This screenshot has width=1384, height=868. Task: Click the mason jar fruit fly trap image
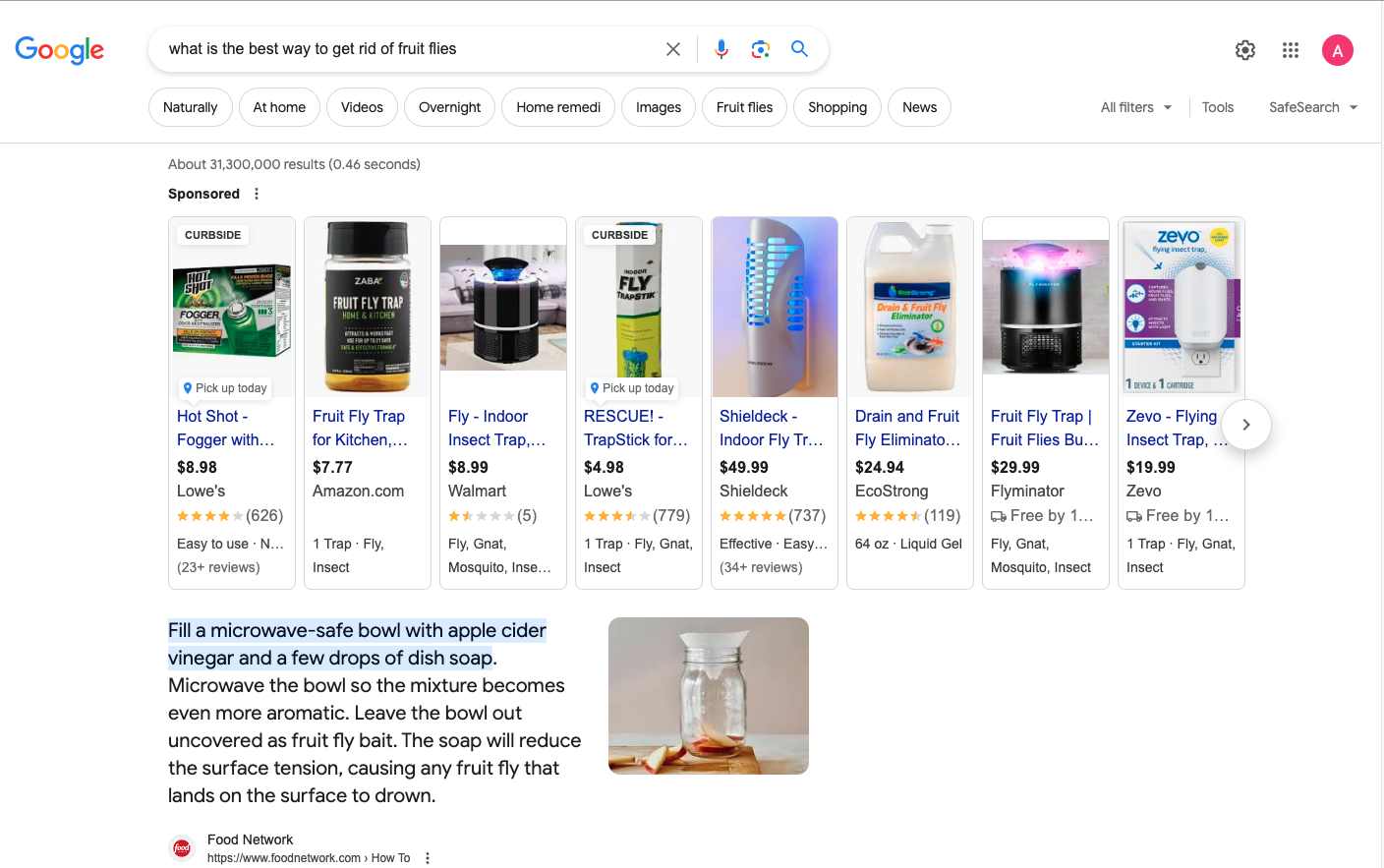pos(708,695)
